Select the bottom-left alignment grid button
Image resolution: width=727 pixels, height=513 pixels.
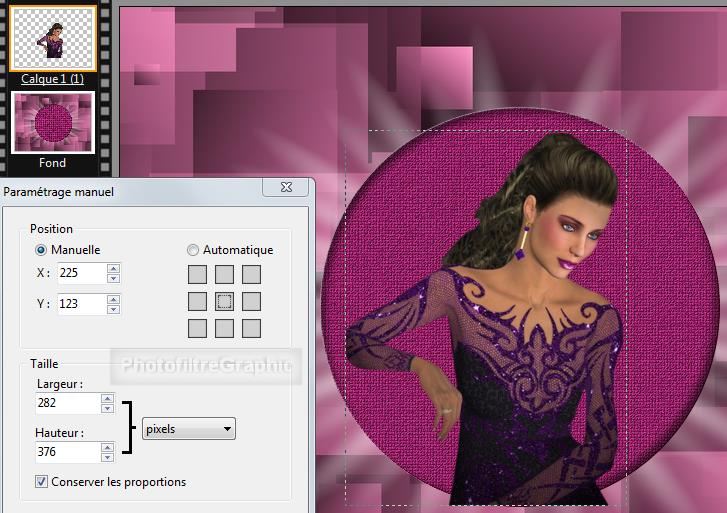tap(198, 328)
